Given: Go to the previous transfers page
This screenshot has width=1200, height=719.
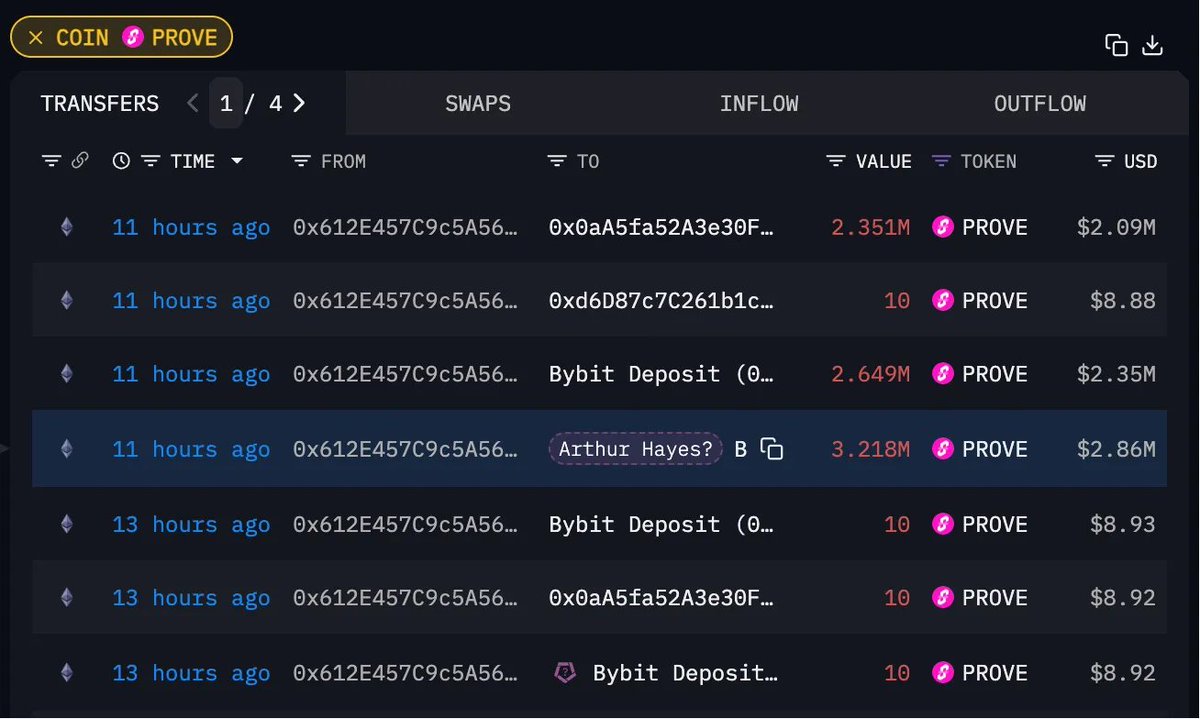Looking at the screenshot, I should [x=193, y=103].
